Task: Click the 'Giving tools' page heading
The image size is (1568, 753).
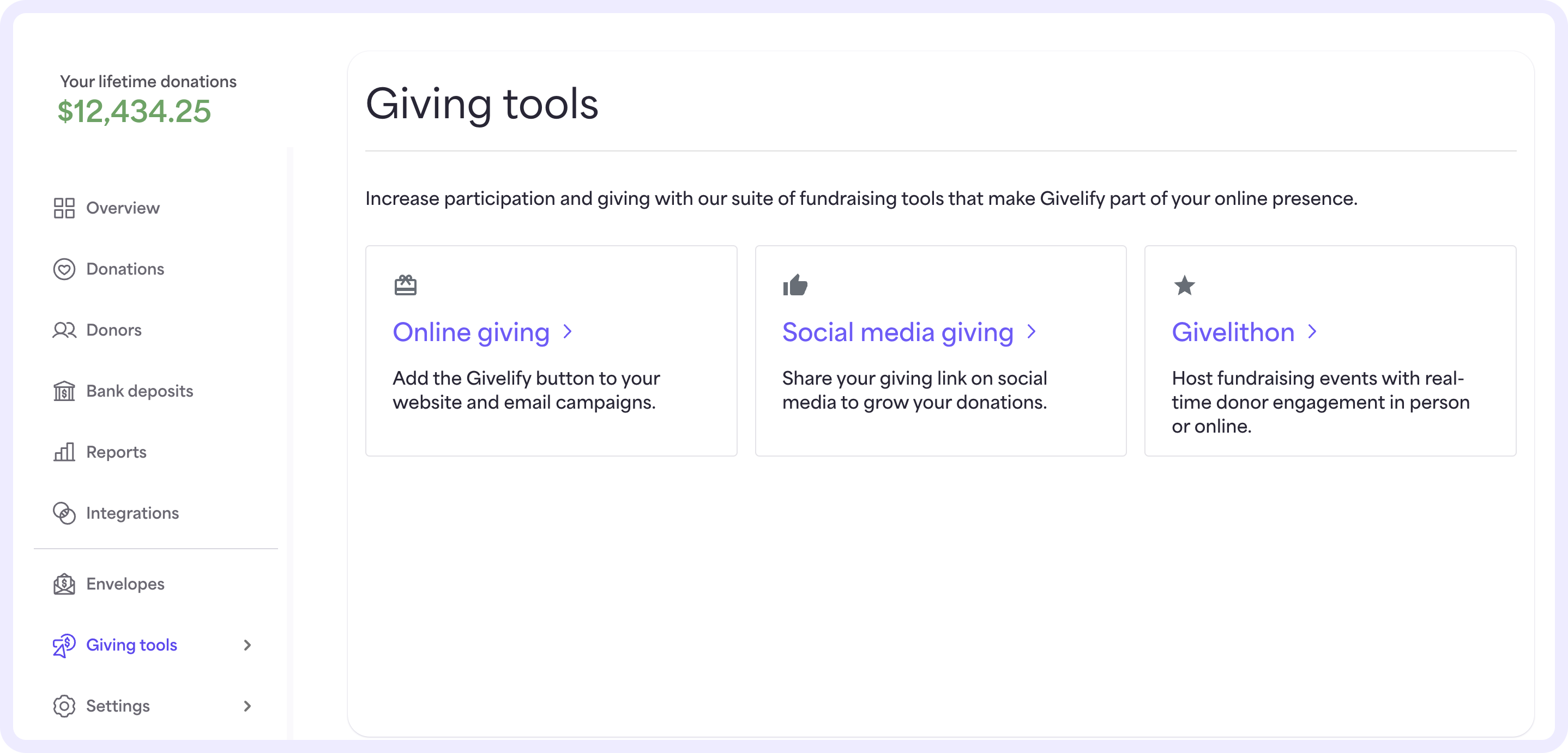Action: [x=481, y=104]
